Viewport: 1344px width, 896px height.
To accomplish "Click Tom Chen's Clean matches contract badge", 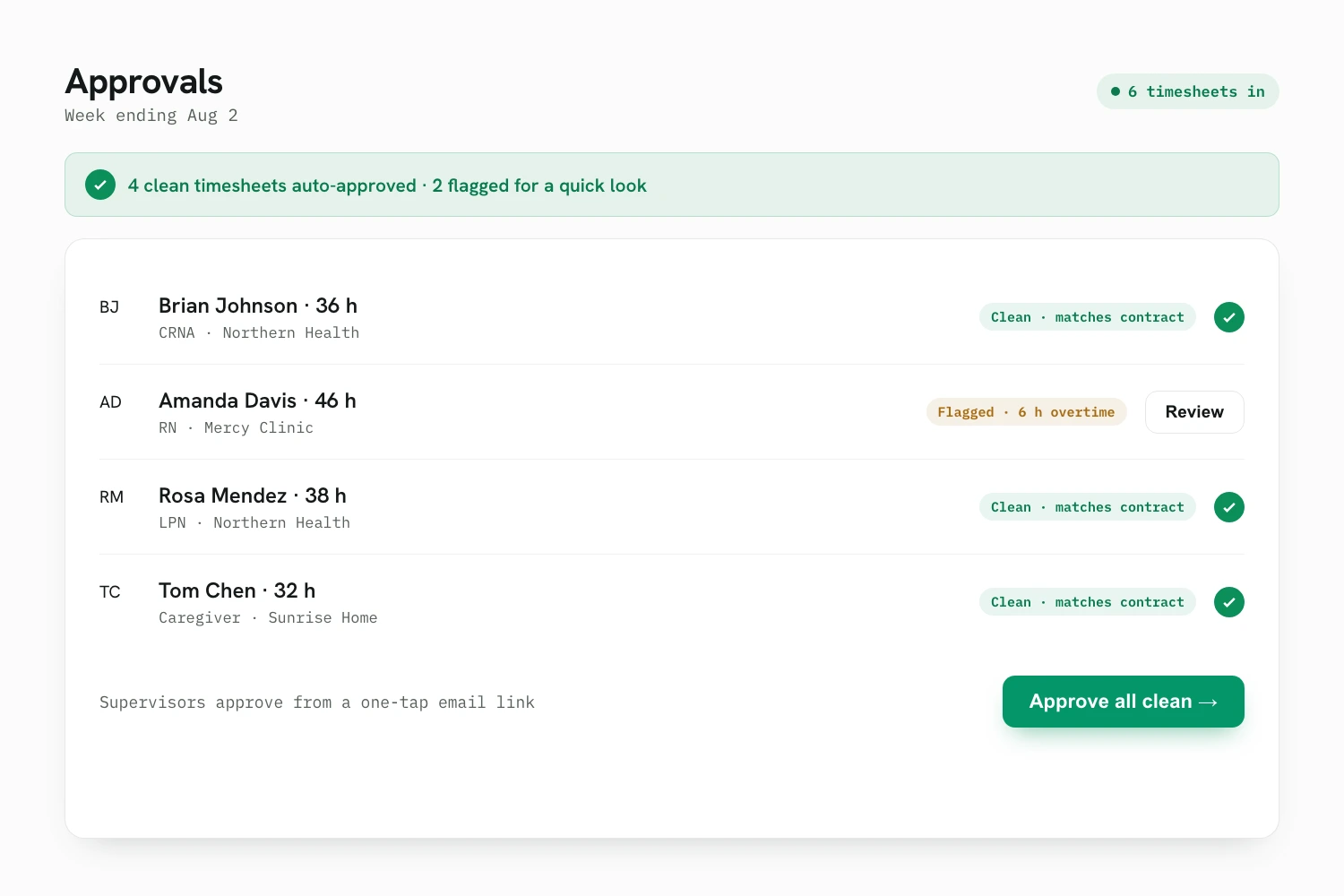I will (x=1088, y=602).
